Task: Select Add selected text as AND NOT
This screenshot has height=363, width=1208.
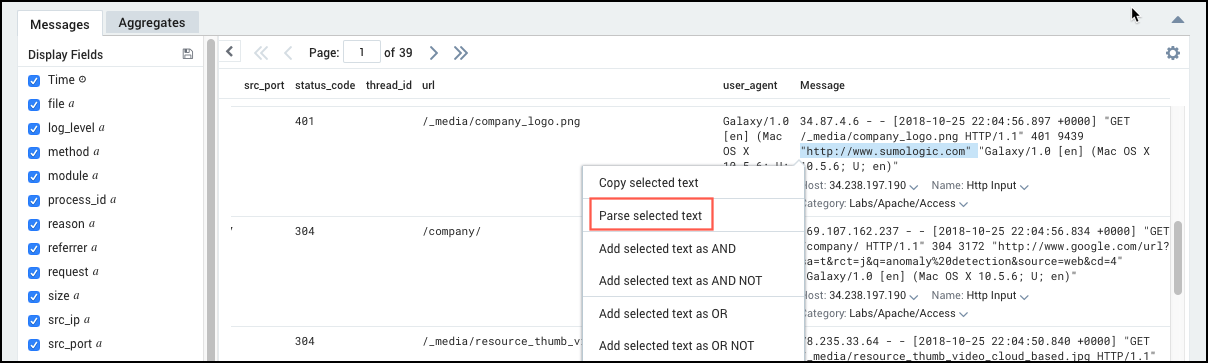Action: tap(680, 281)
